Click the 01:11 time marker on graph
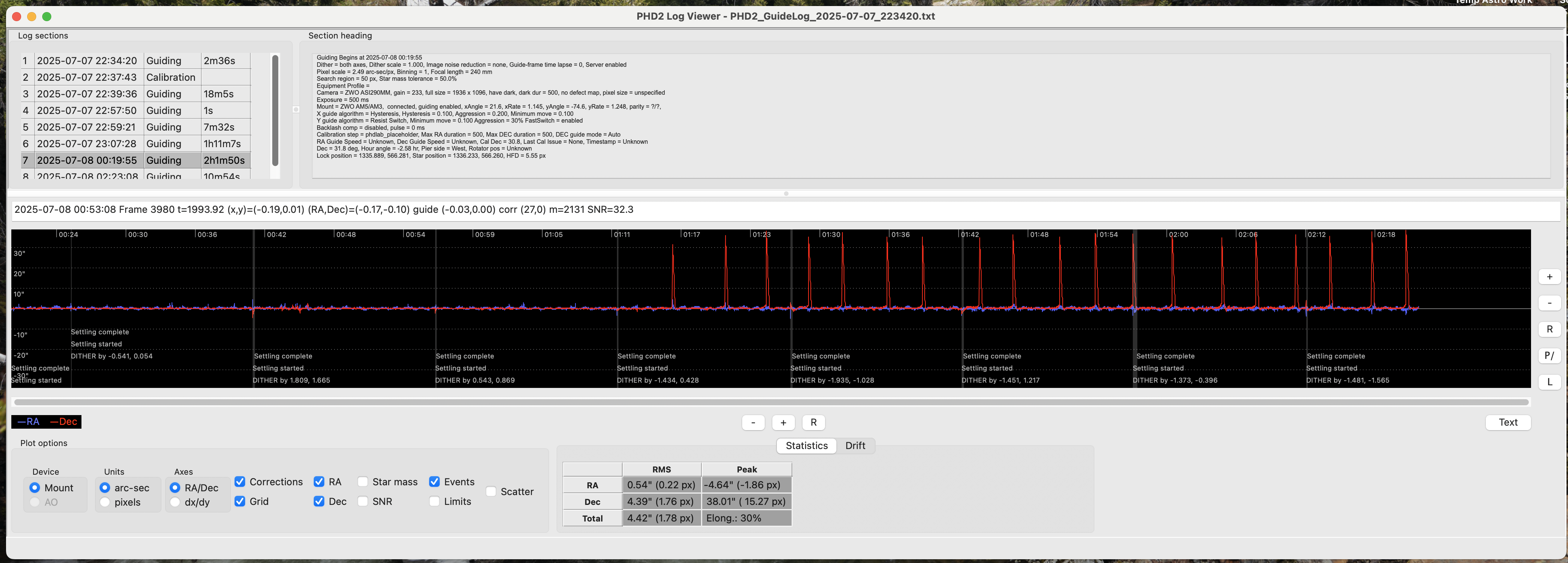 click(x=621, y=235)
